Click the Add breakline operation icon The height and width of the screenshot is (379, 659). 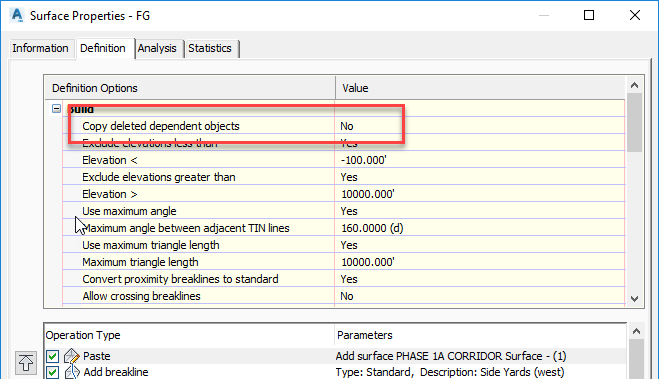71,372
